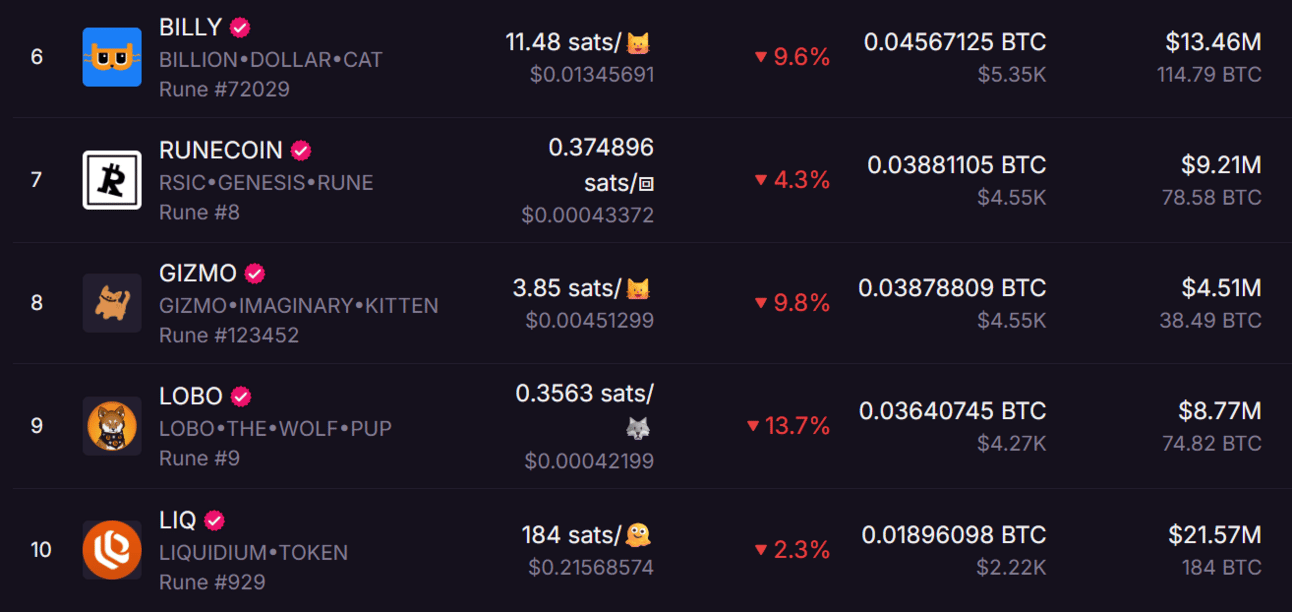Click the RUNECOIN logo icon
The height and width of the screenshot is (612, 1292).
click(112, 180)
